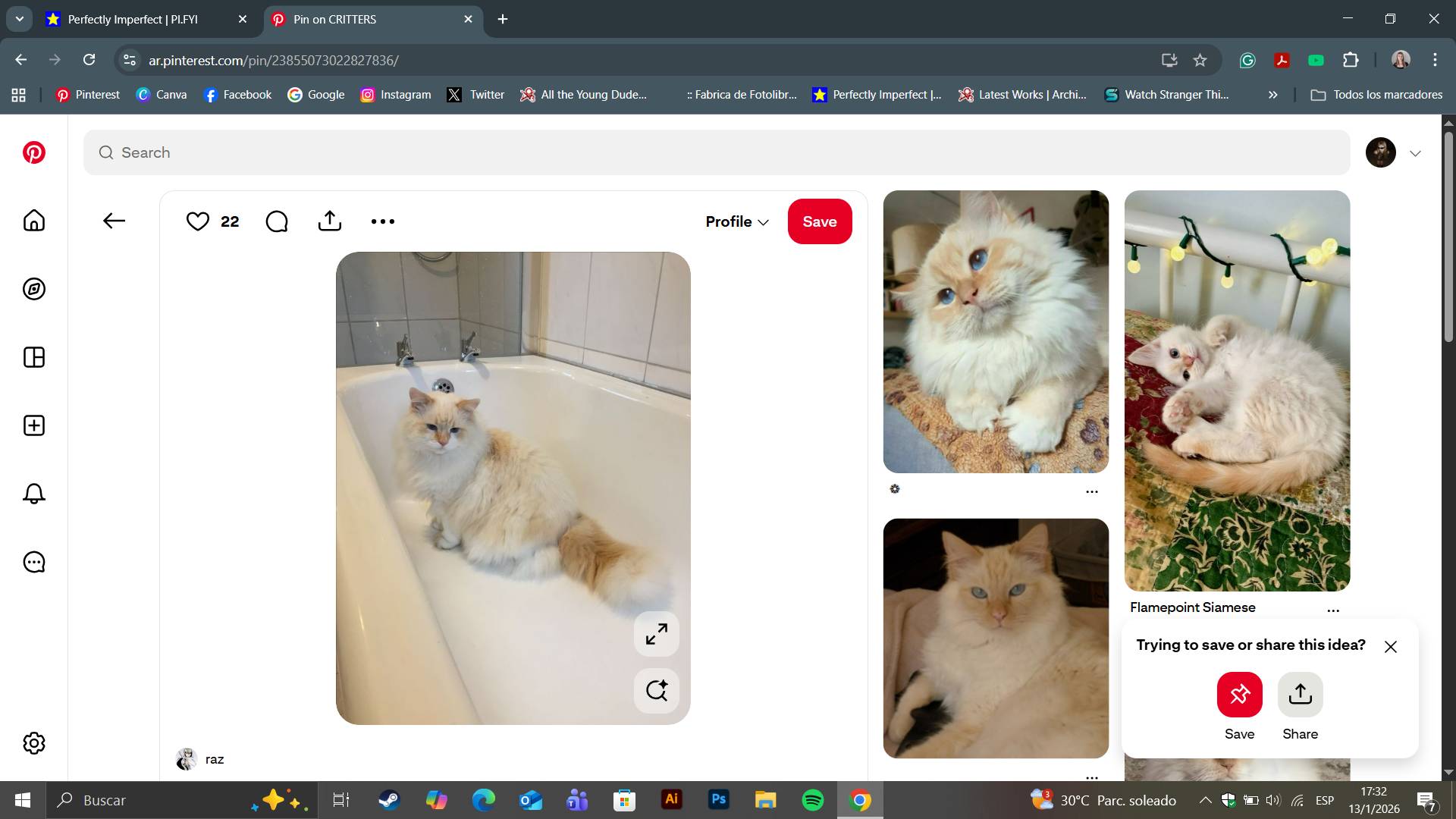Open the Notifications bell

[34, 494]
